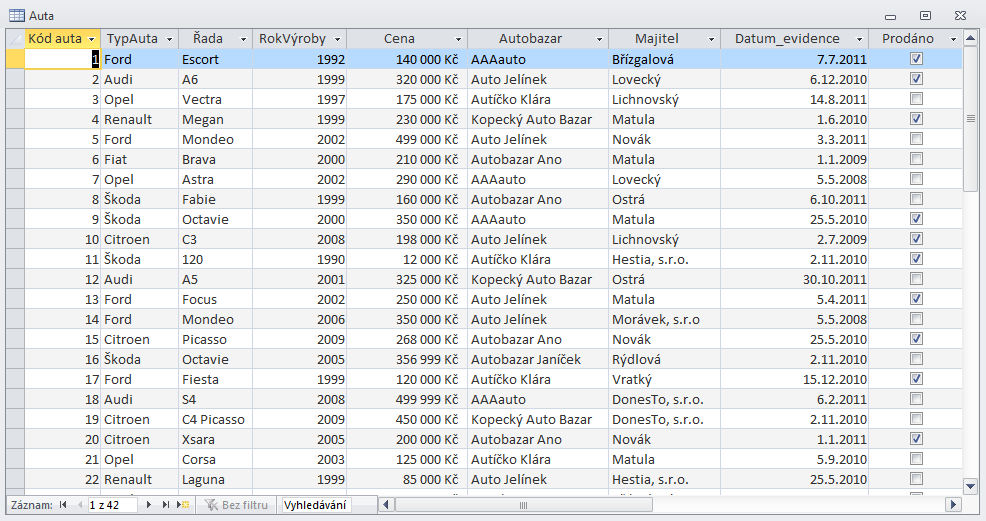
Task: Uncheck Prodáno for Renault Megan row
Action: (916, 119)
